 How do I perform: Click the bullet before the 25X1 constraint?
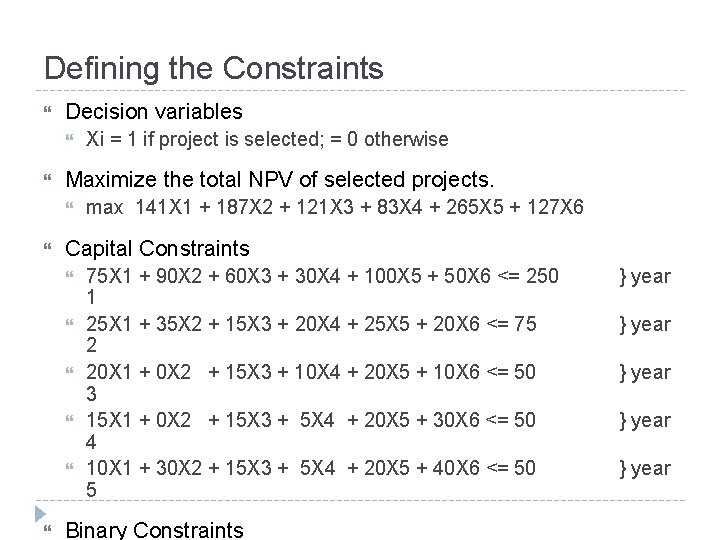(x=69, y=323)
